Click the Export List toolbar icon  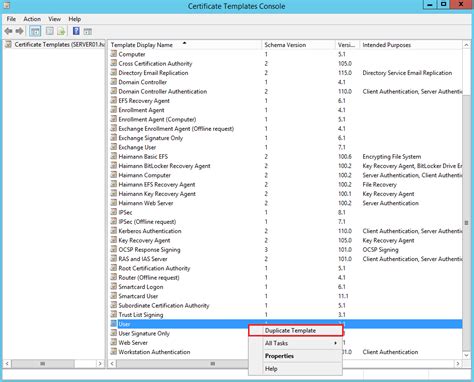pyautogui.click(x=61, y=31)
